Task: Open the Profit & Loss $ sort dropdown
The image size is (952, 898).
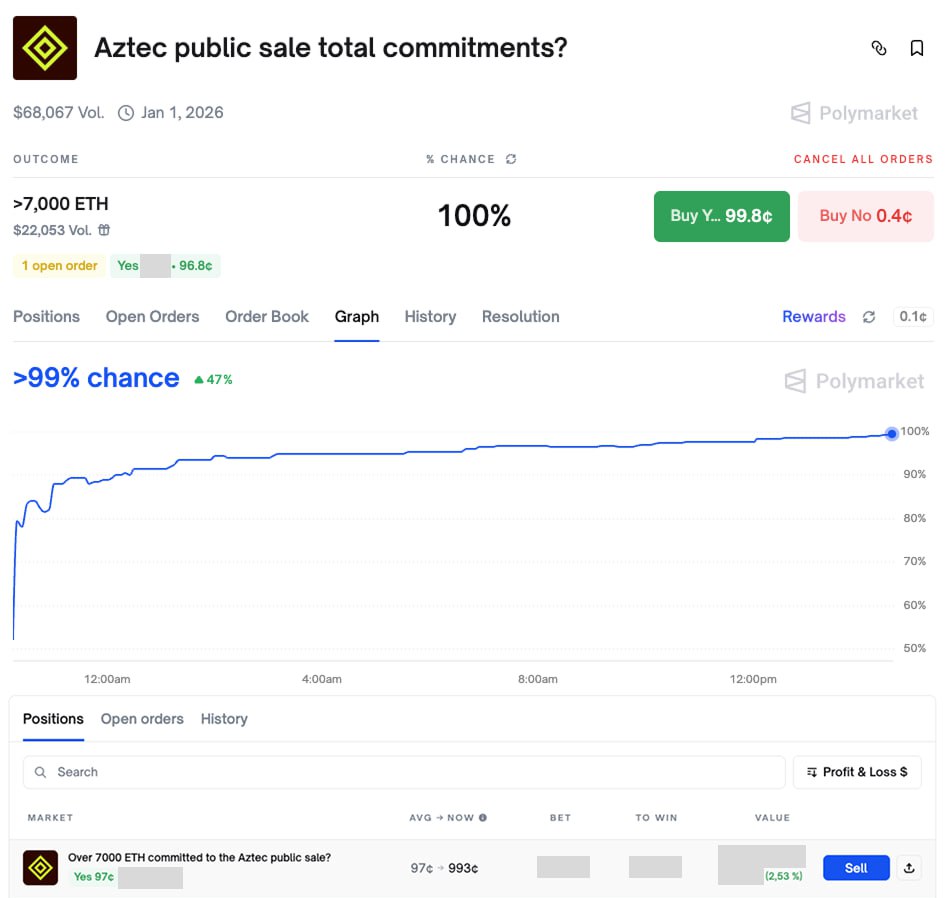Action: (857, 772)
